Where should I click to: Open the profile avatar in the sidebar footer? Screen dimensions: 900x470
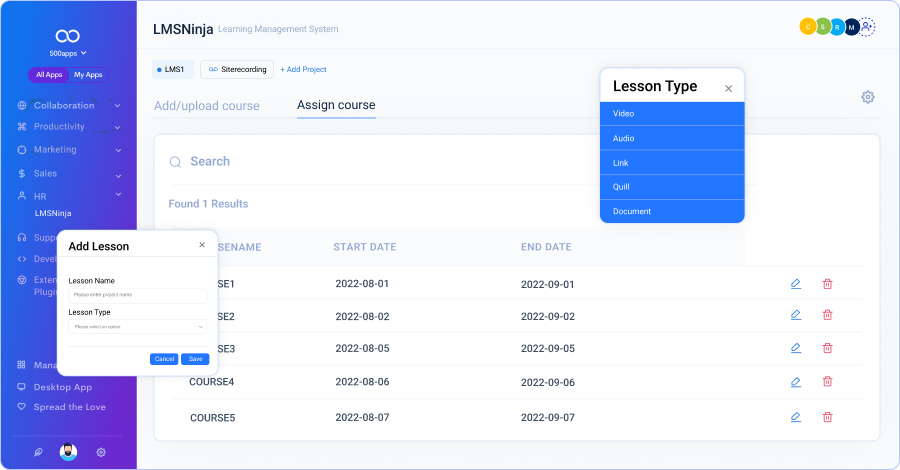coord(68,452)
